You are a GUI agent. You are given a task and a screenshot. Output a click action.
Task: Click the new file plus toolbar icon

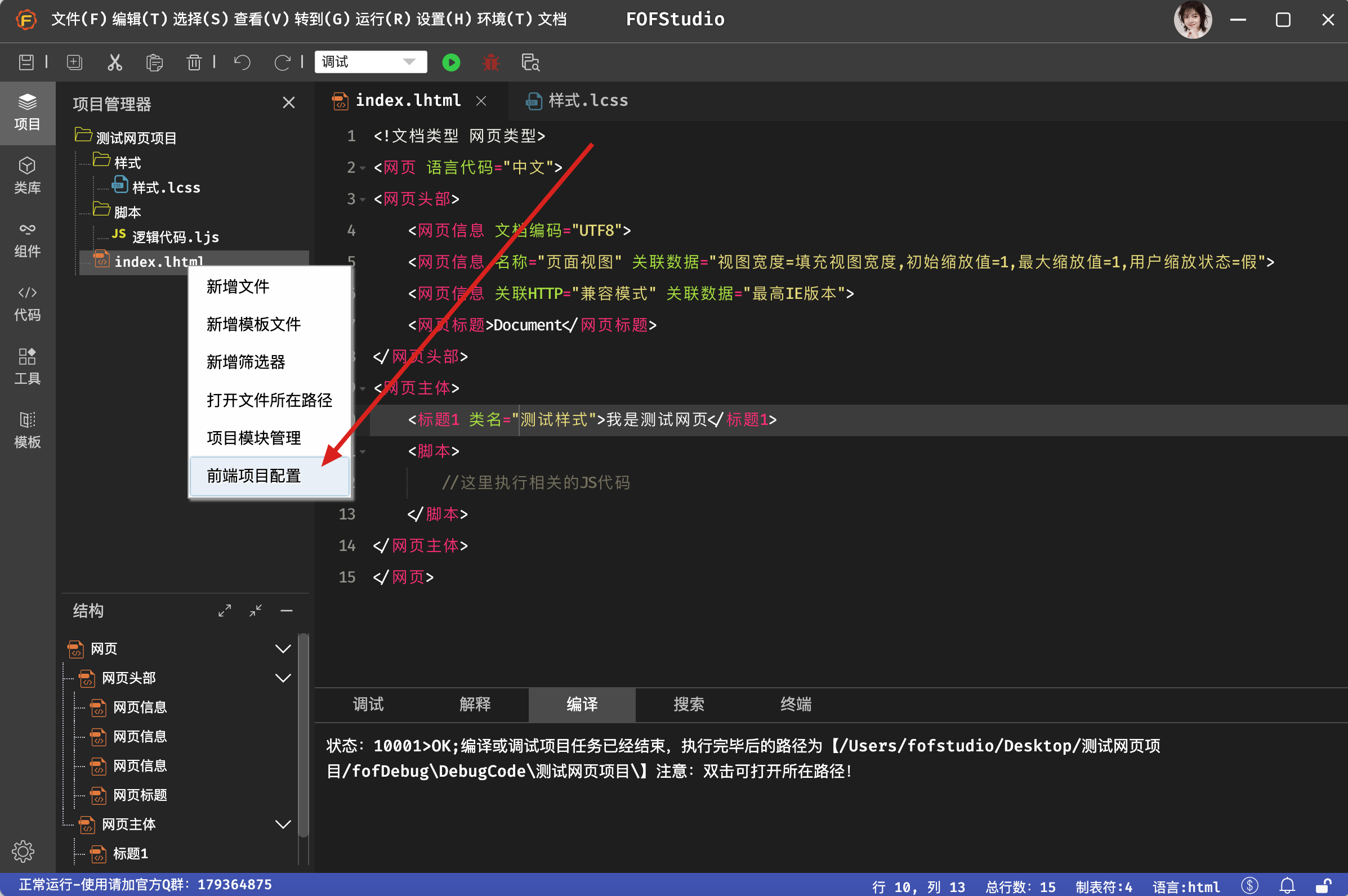(75, 62)
